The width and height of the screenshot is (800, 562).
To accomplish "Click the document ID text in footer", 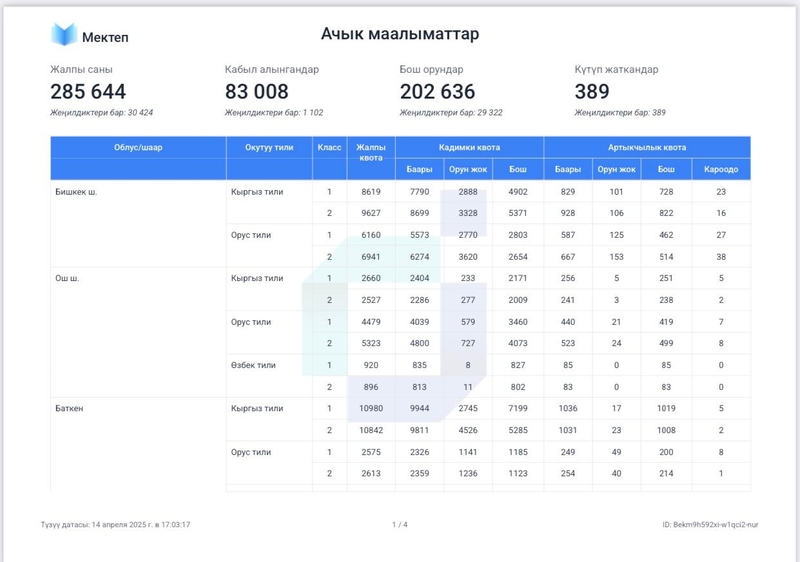I will point(709,524).
